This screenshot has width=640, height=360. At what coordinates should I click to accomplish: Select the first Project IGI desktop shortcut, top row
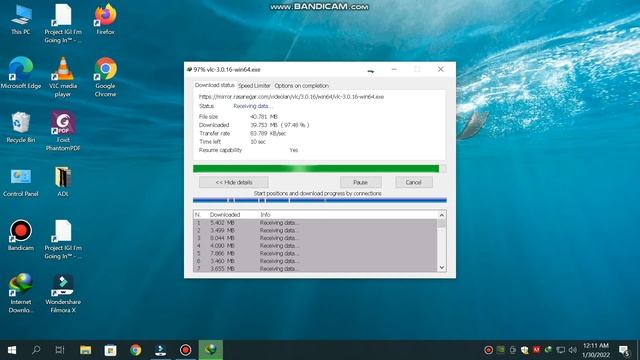point(63,23)
